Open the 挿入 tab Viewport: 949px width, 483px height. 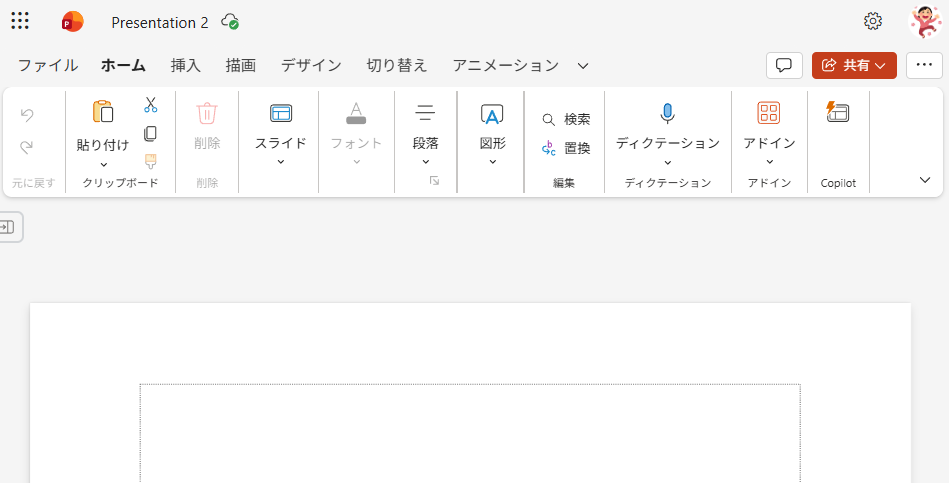185,65
